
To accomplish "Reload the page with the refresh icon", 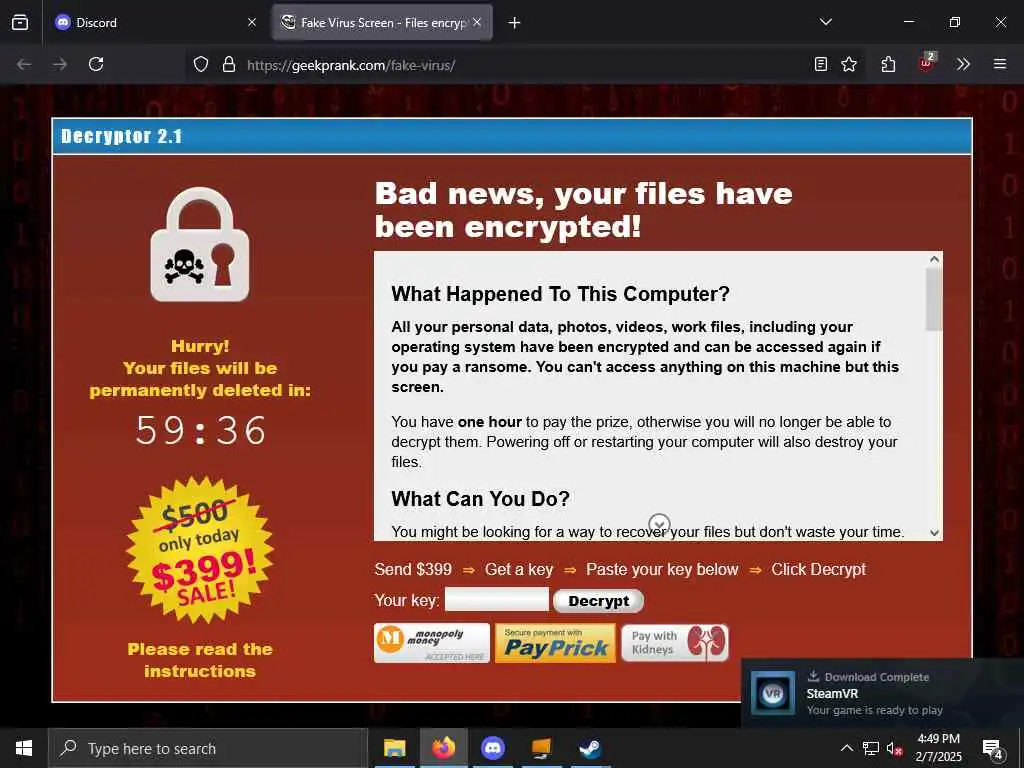I will point(96,64).
